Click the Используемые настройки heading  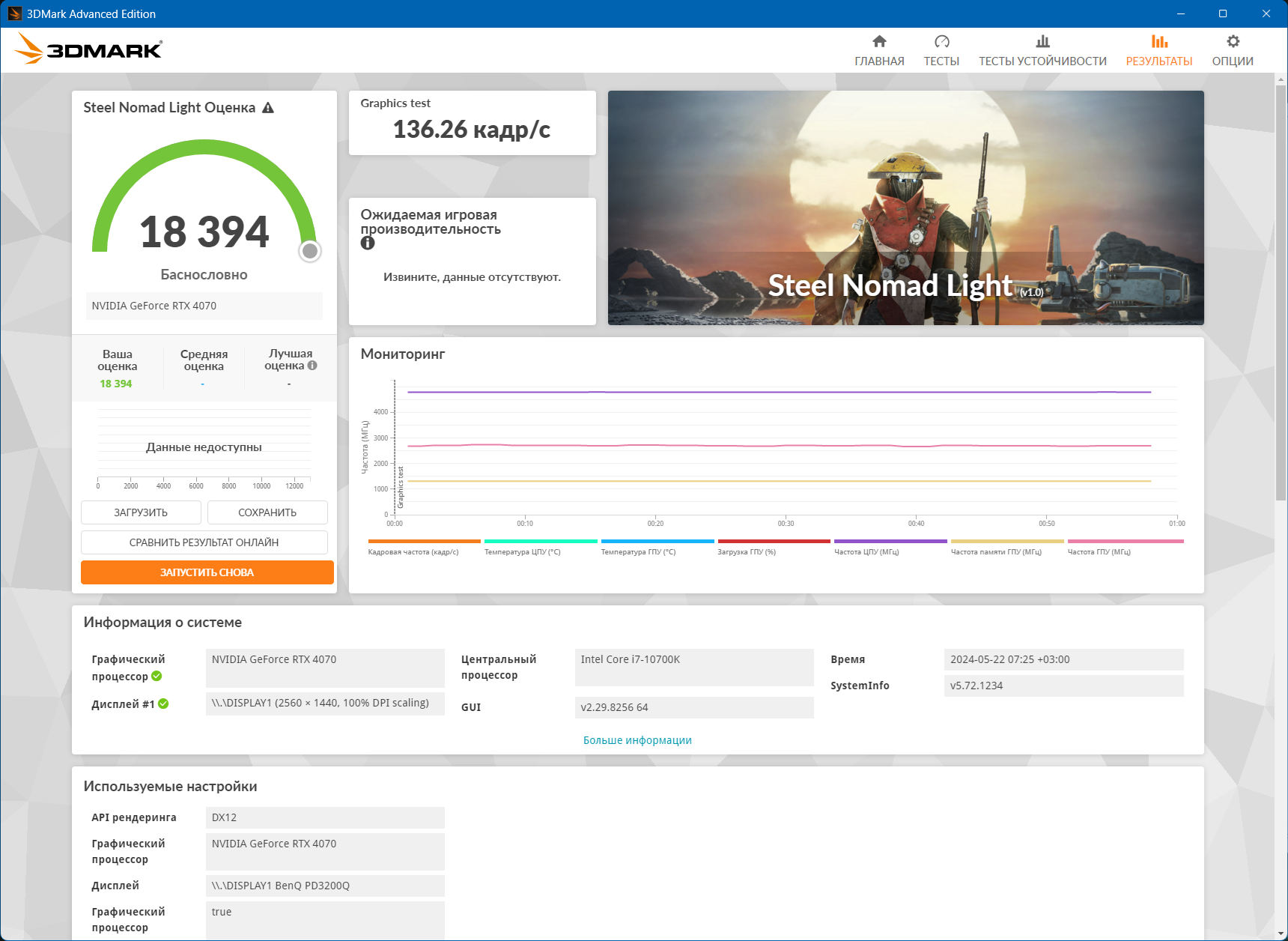pyautogui.click(x=171, y=787)
